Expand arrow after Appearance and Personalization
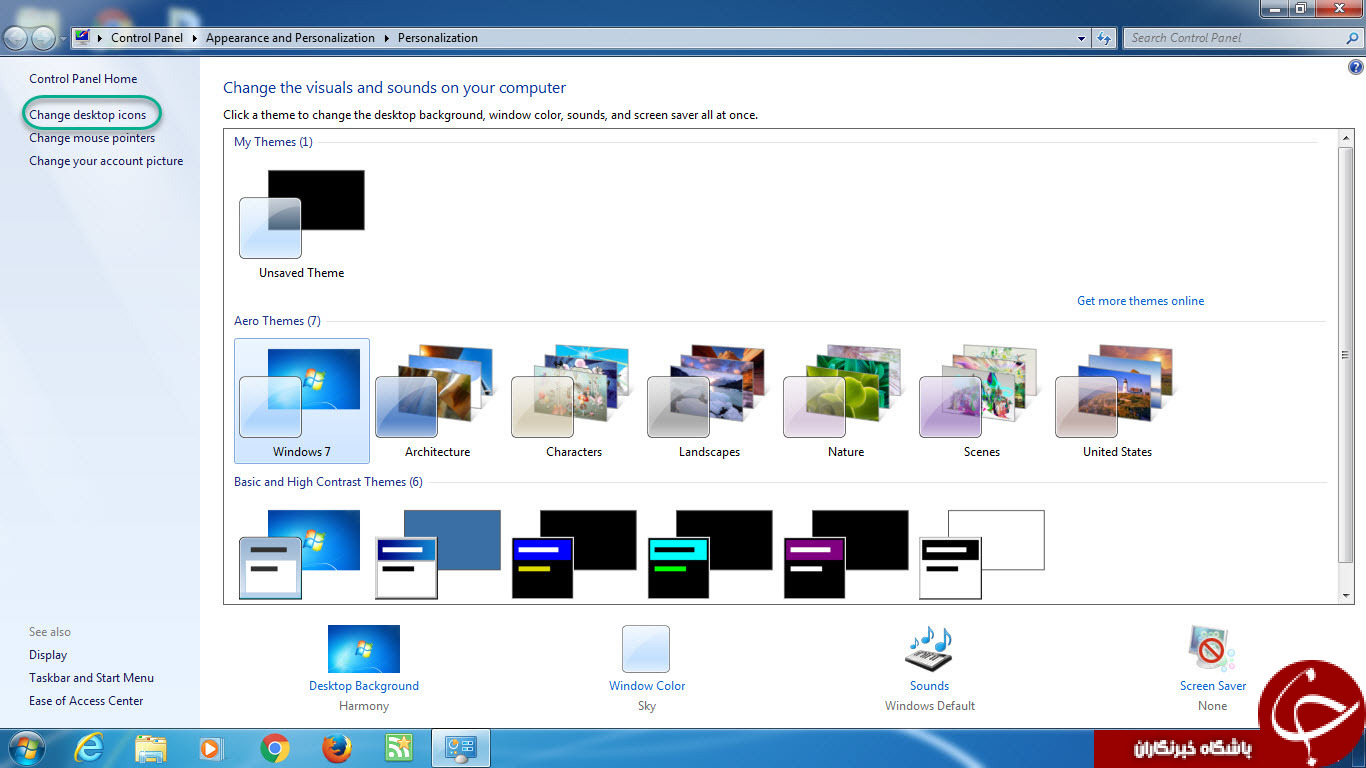Image resolution: width=1366 pixels, height=768 pixels. tap(386, 38)
